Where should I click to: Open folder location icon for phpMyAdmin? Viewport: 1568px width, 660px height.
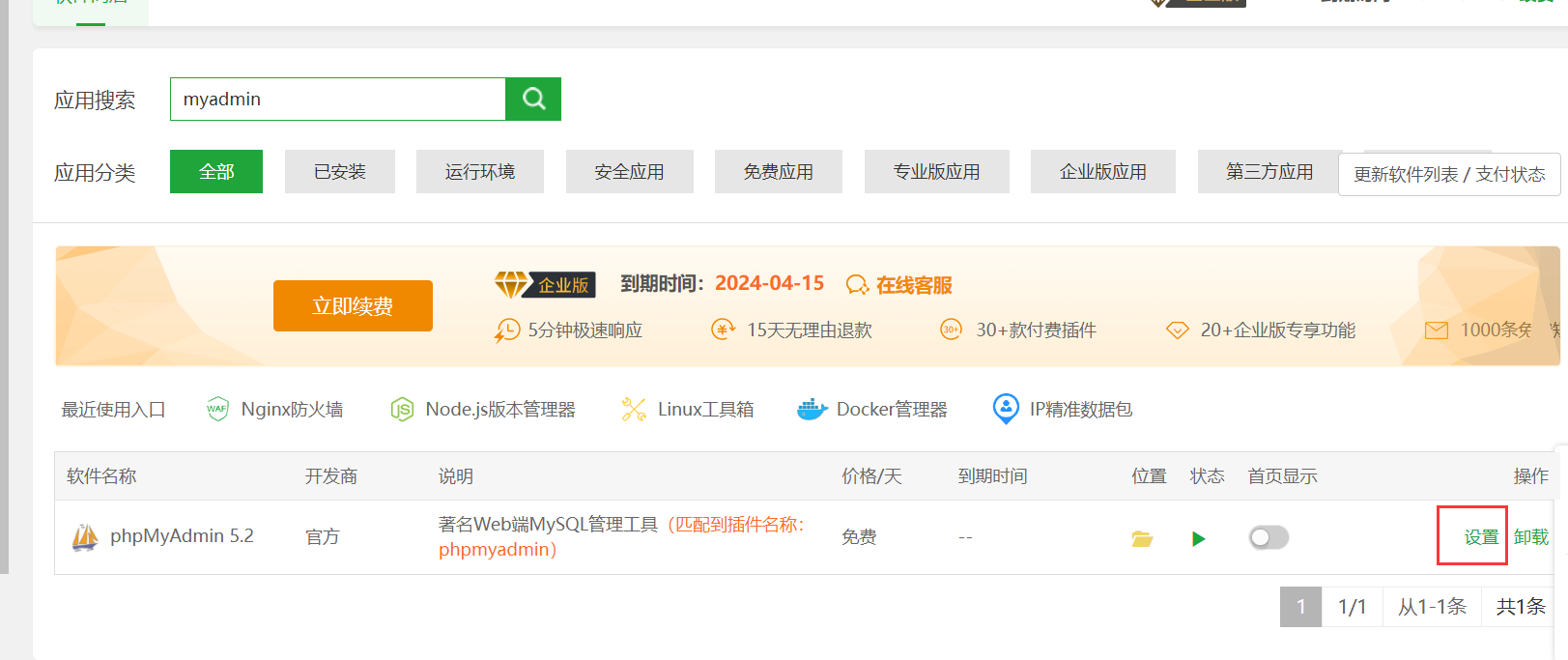(1142, 538)
